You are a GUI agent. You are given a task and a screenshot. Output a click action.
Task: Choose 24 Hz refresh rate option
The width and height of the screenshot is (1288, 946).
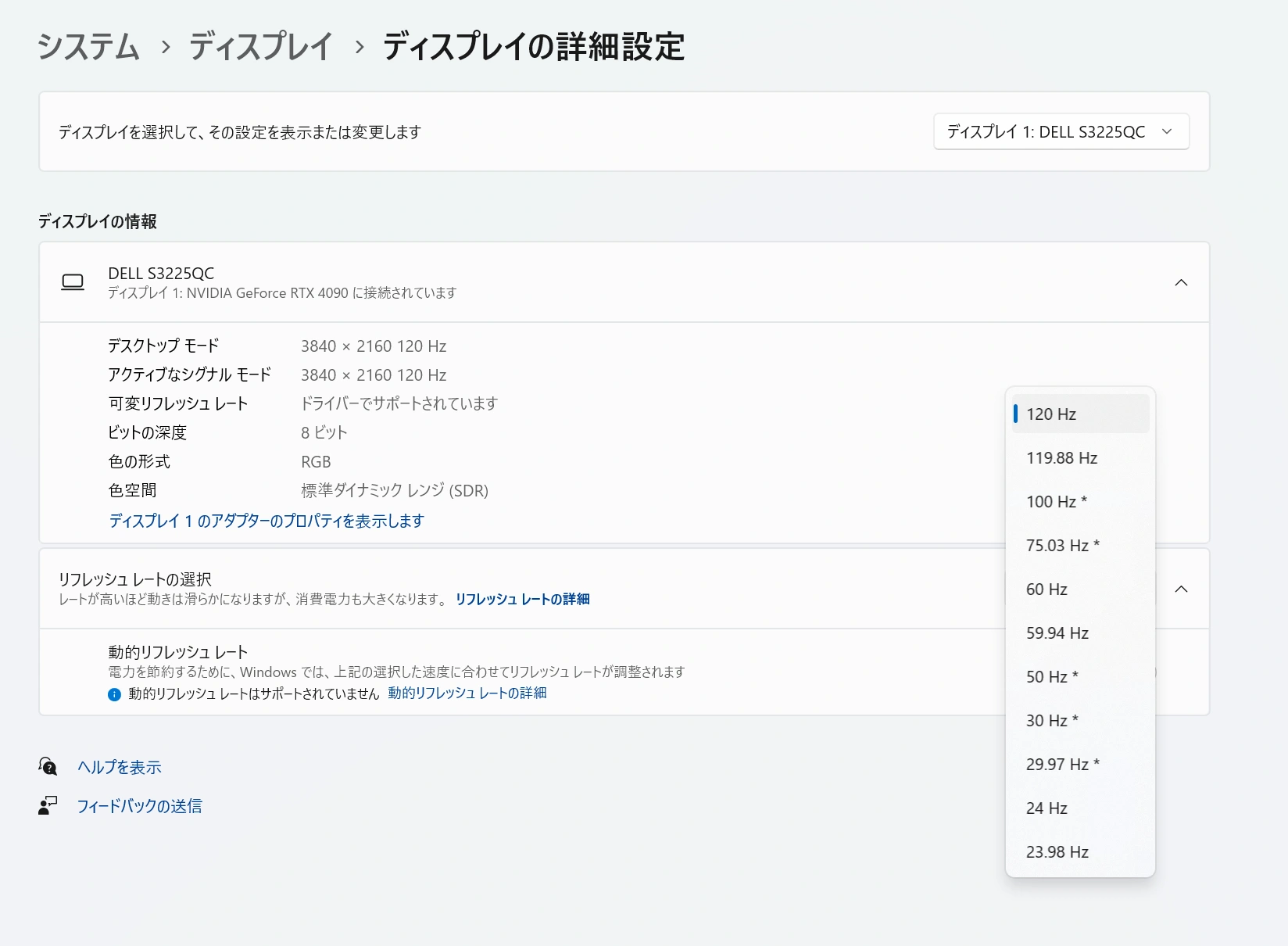pyautogui.click(x=1046, y=808)
